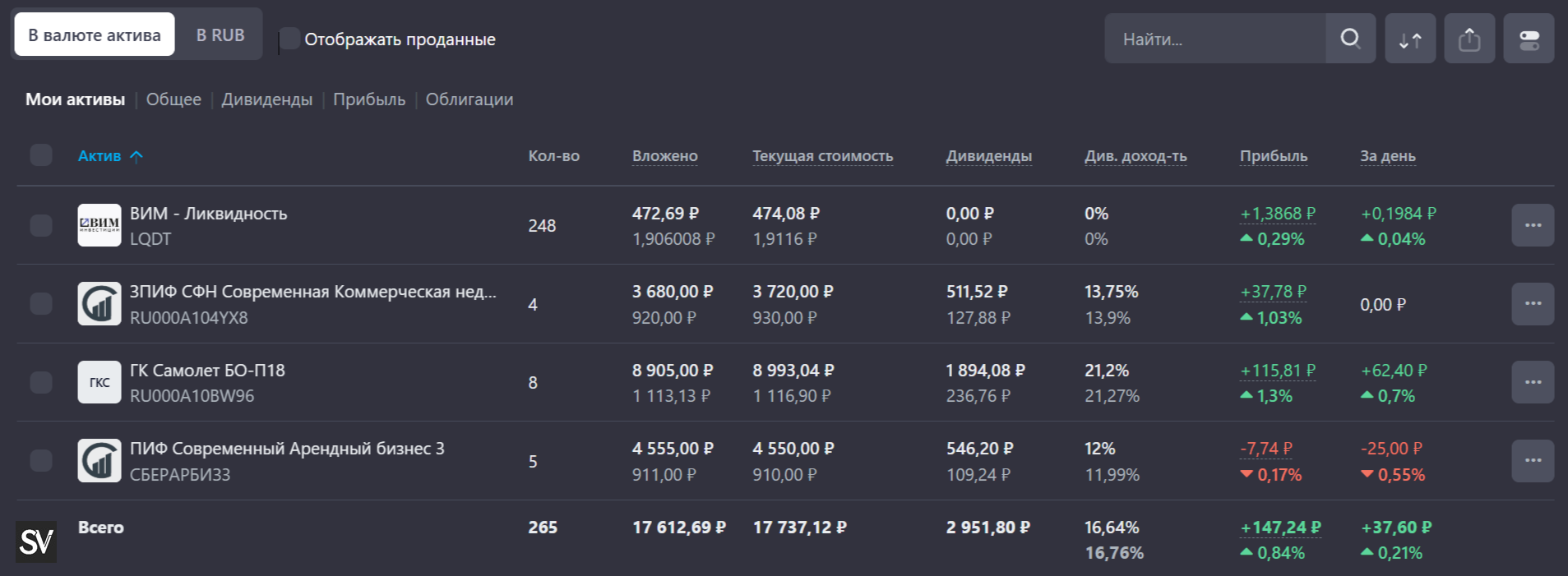1568x576 pixels.
Task: Sort by the Текущая стоимость column header
Action: 822,156
